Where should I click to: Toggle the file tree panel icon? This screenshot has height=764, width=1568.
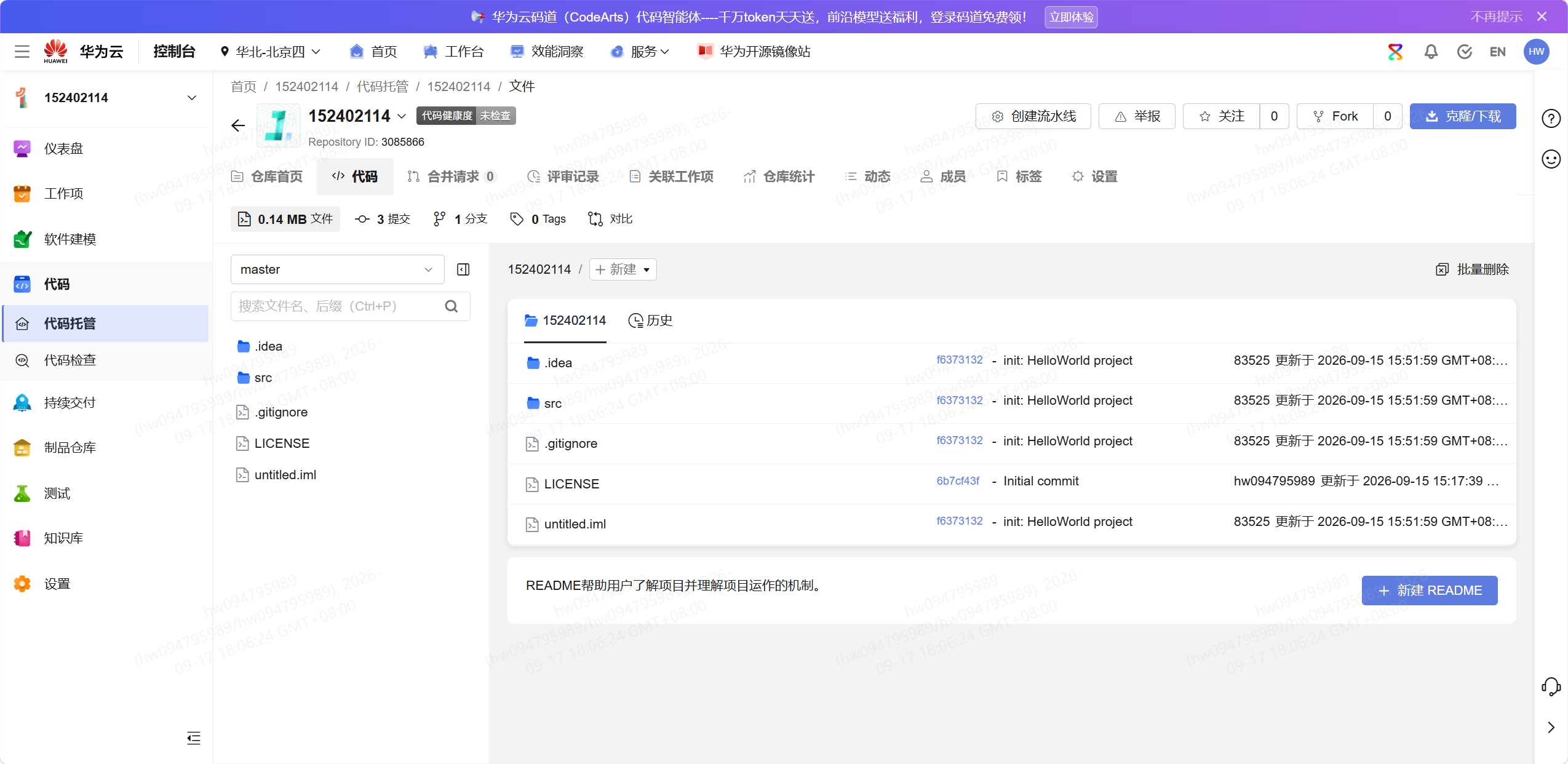point(463,269)
